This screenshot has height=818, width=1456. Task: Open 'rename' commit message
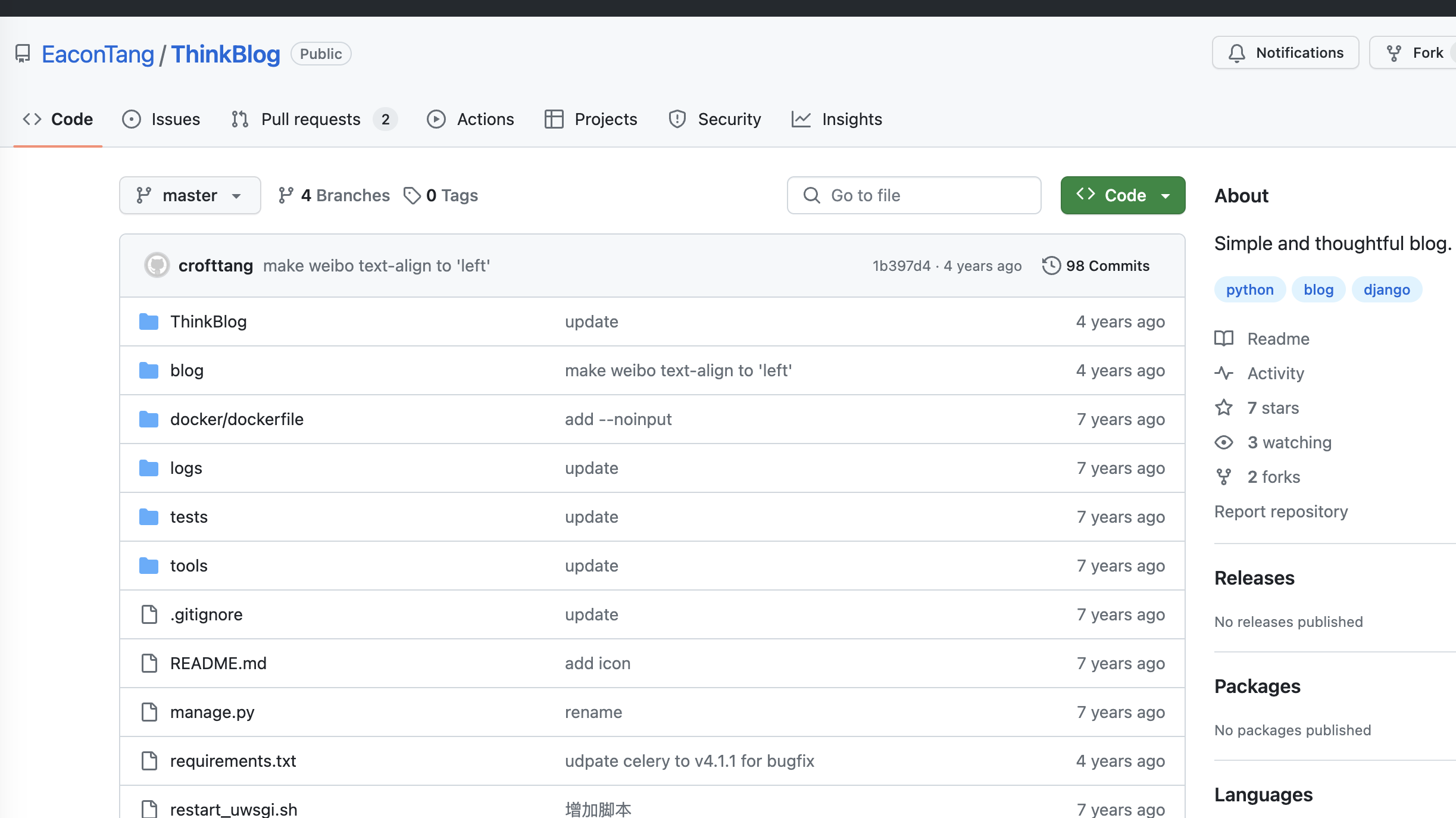(x=593, y=712)
